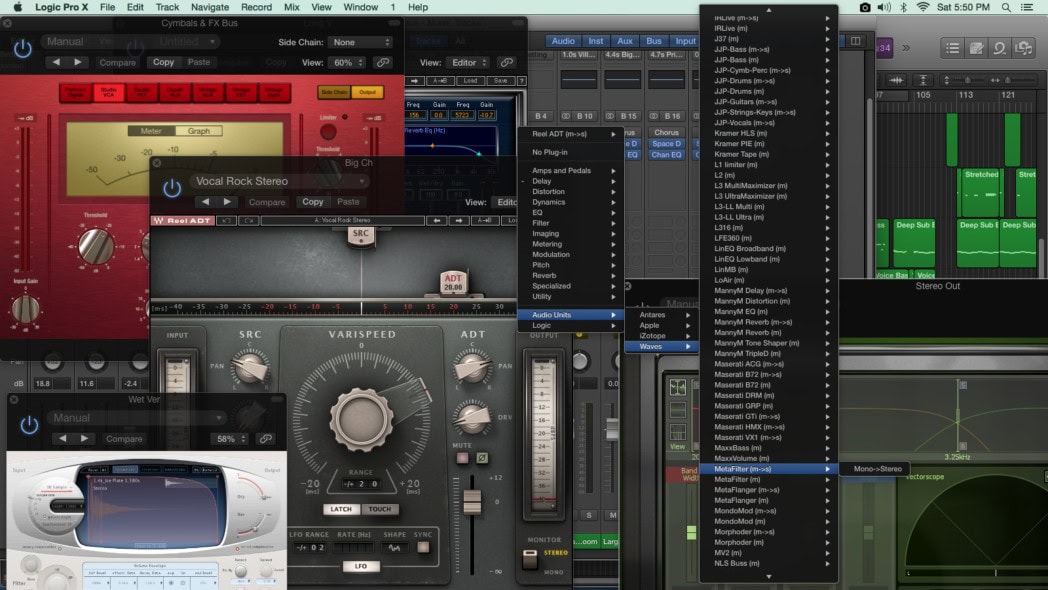The width and height of the screenshot is (1048, 590).
Task: Click link icon beside View Editor dropdown
Action: coord(507,62)
